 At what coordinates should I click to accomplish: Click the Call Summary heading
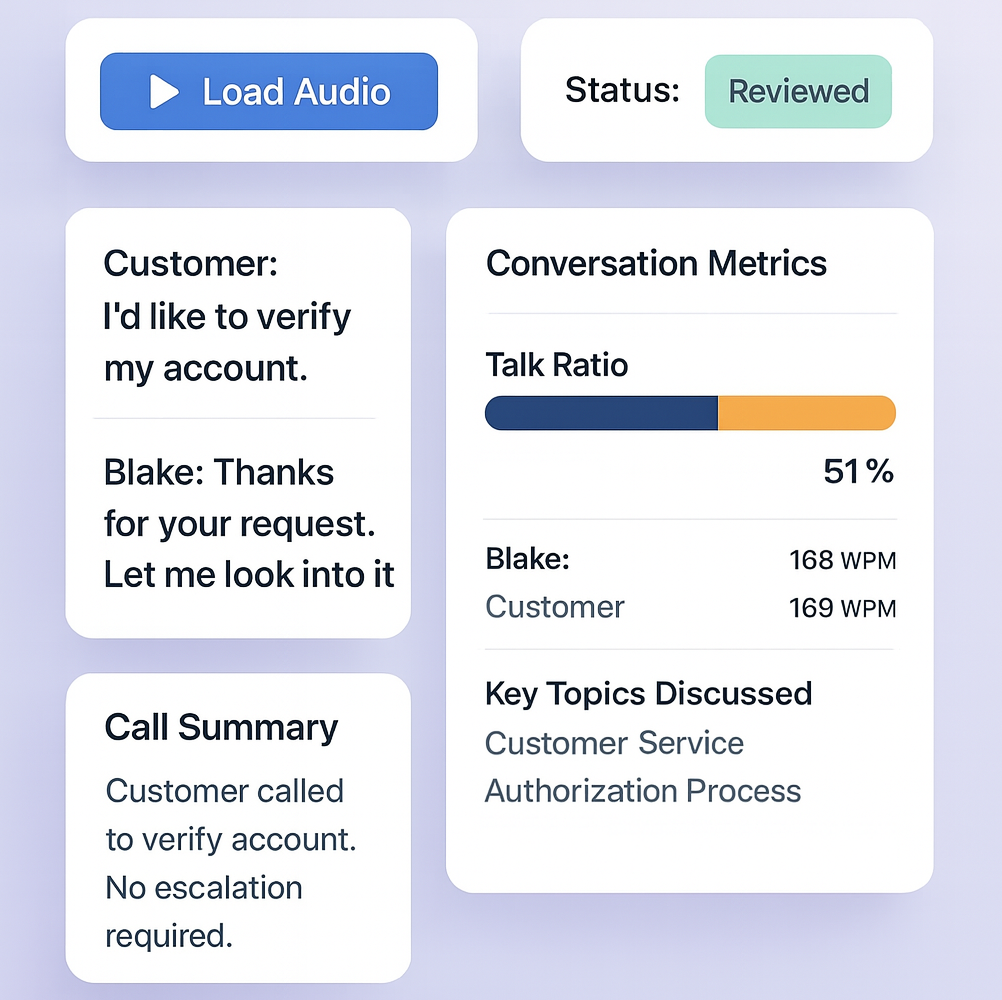221,727
